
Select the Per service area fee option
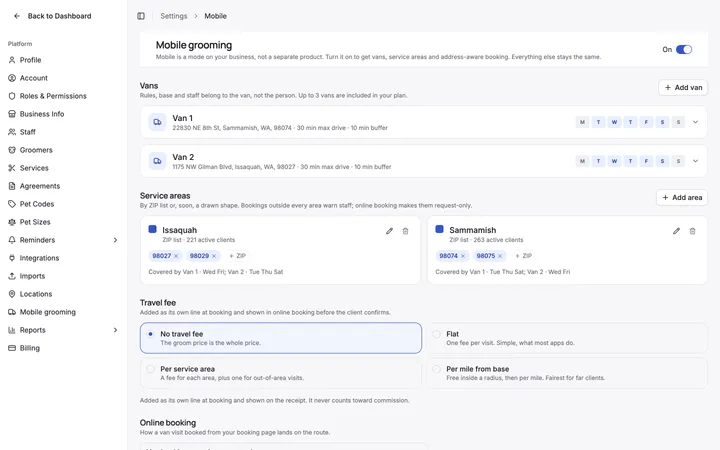coord(281,373)
